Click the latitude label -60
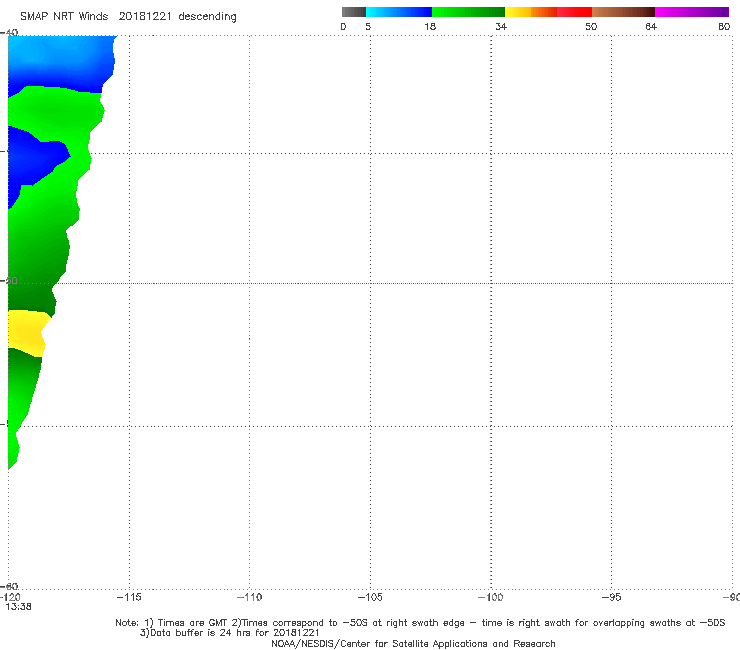 pos(9,586)
